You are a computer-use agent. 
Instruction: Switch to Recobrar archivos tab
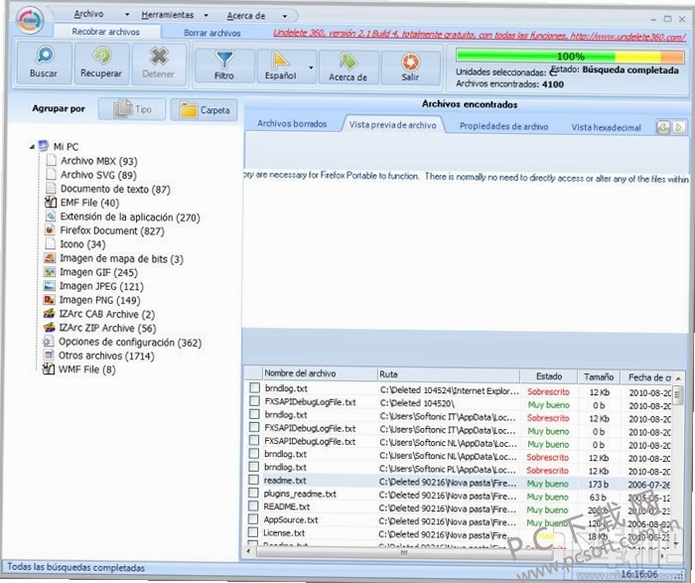(x=106, y=32)
